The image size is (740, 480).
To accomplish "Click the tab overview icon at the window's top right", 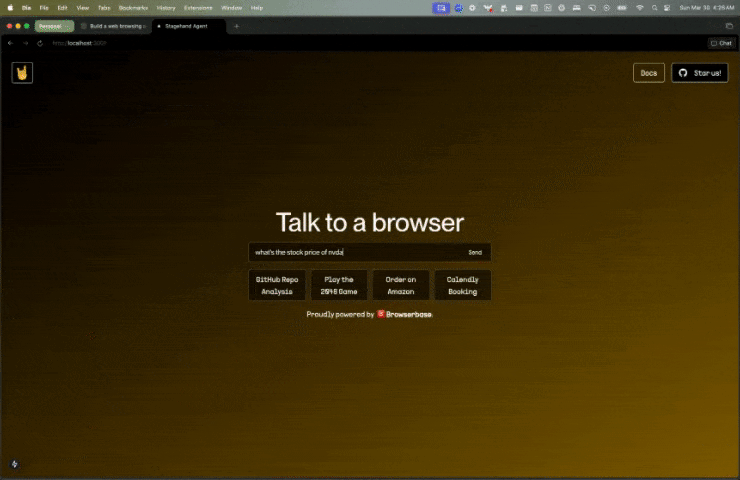I will [729, 26].
